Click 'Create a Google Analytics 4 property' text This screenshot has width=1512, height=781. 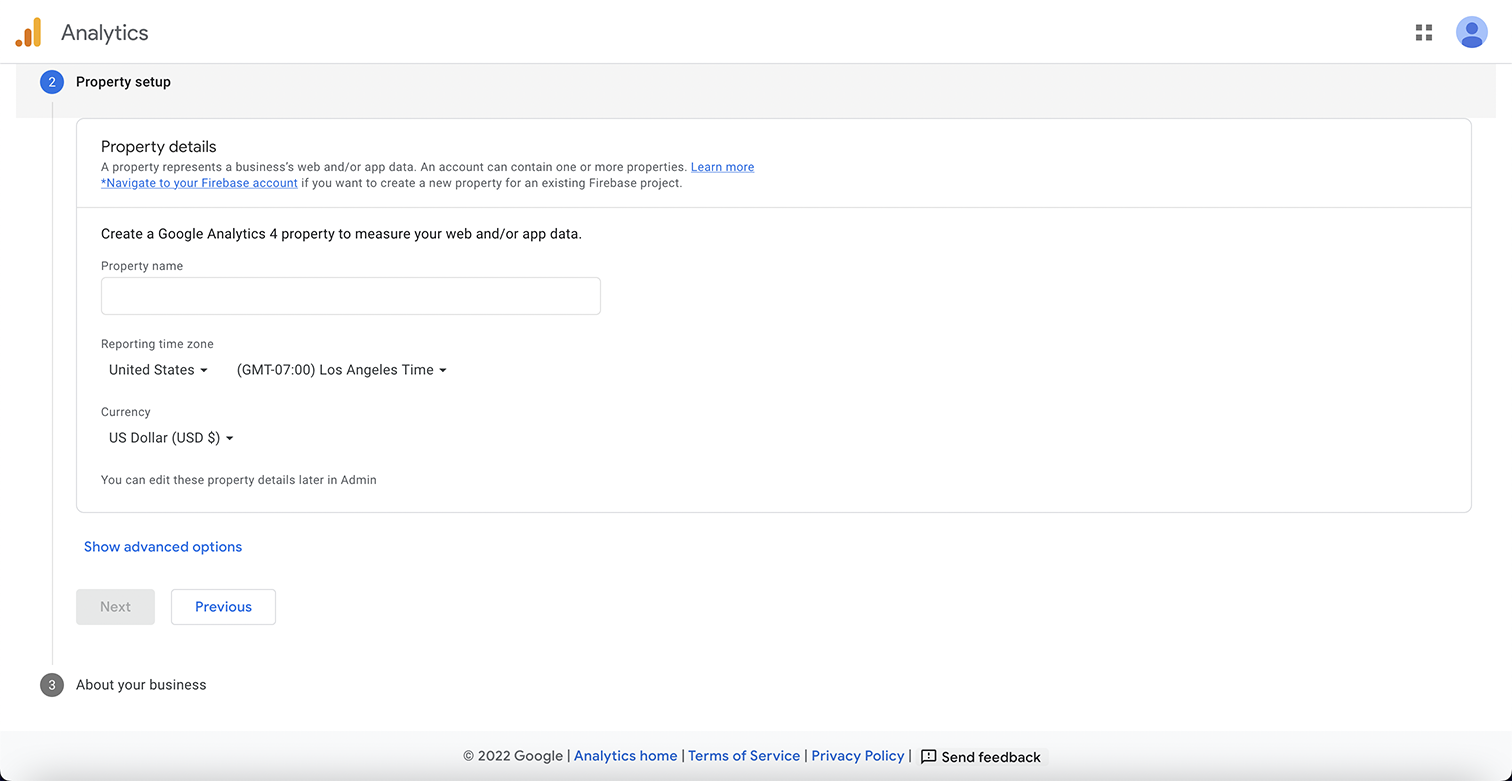[x=341, y=234]
